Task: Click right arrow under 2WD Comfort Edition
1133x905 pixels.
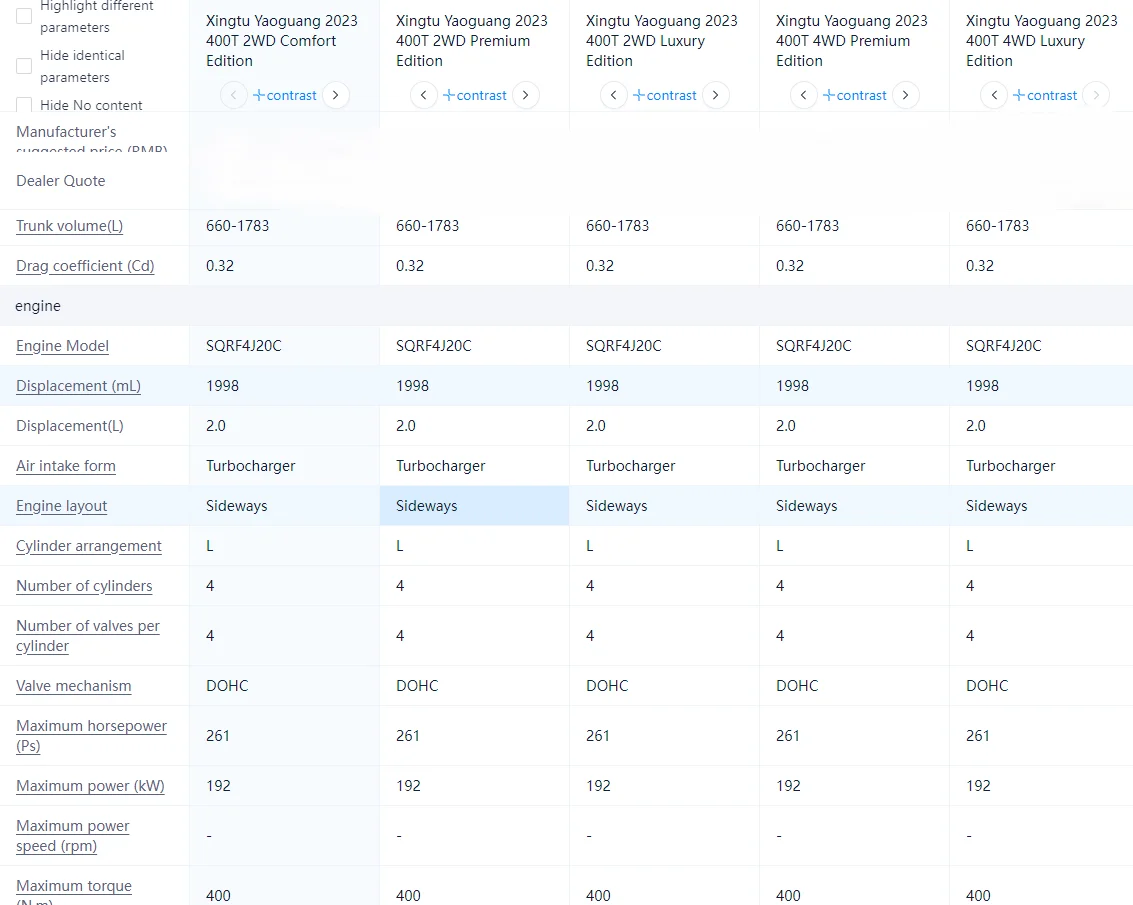Action: coord(336,95)
